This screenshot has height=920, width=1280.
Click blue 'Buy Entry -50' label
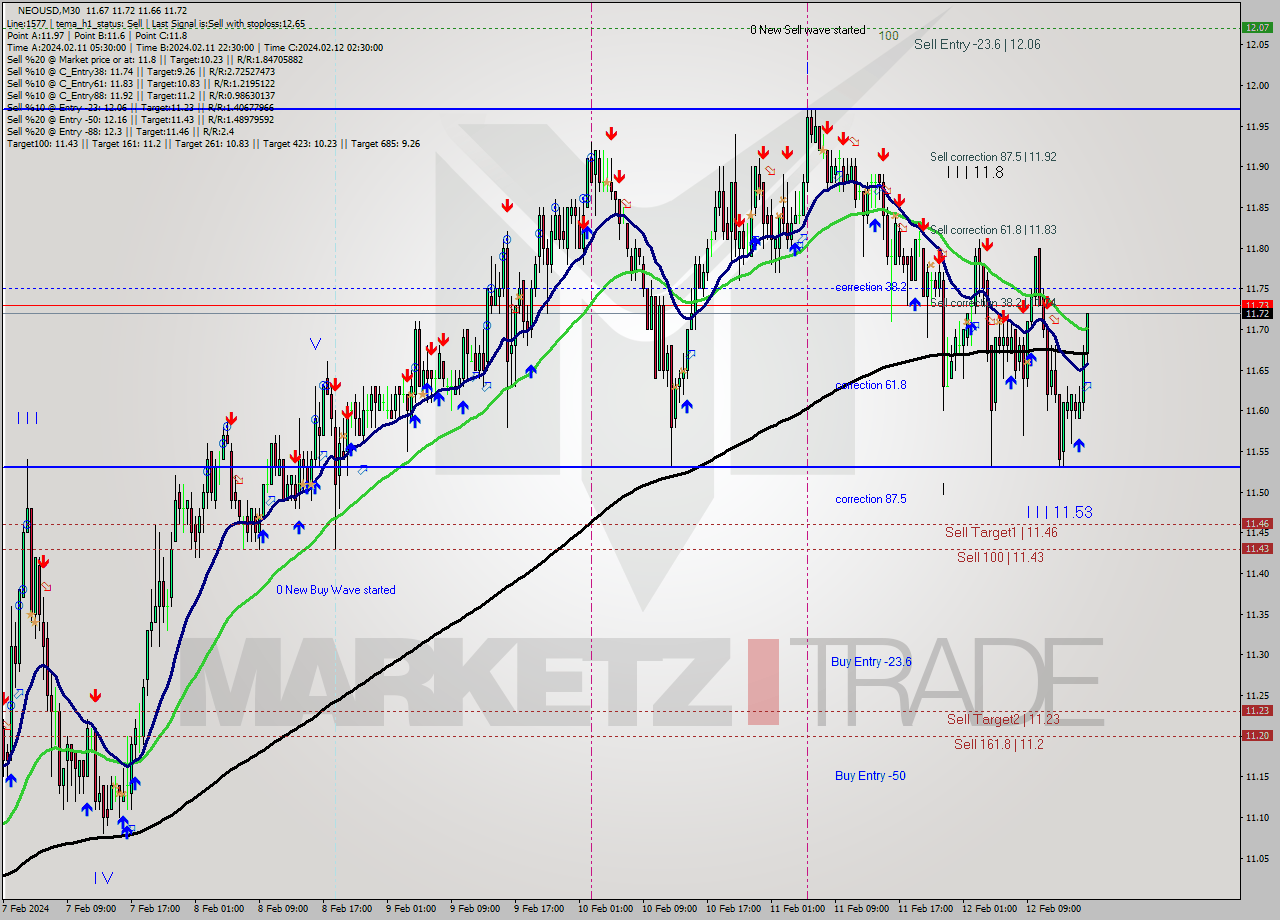click(870, 776)
